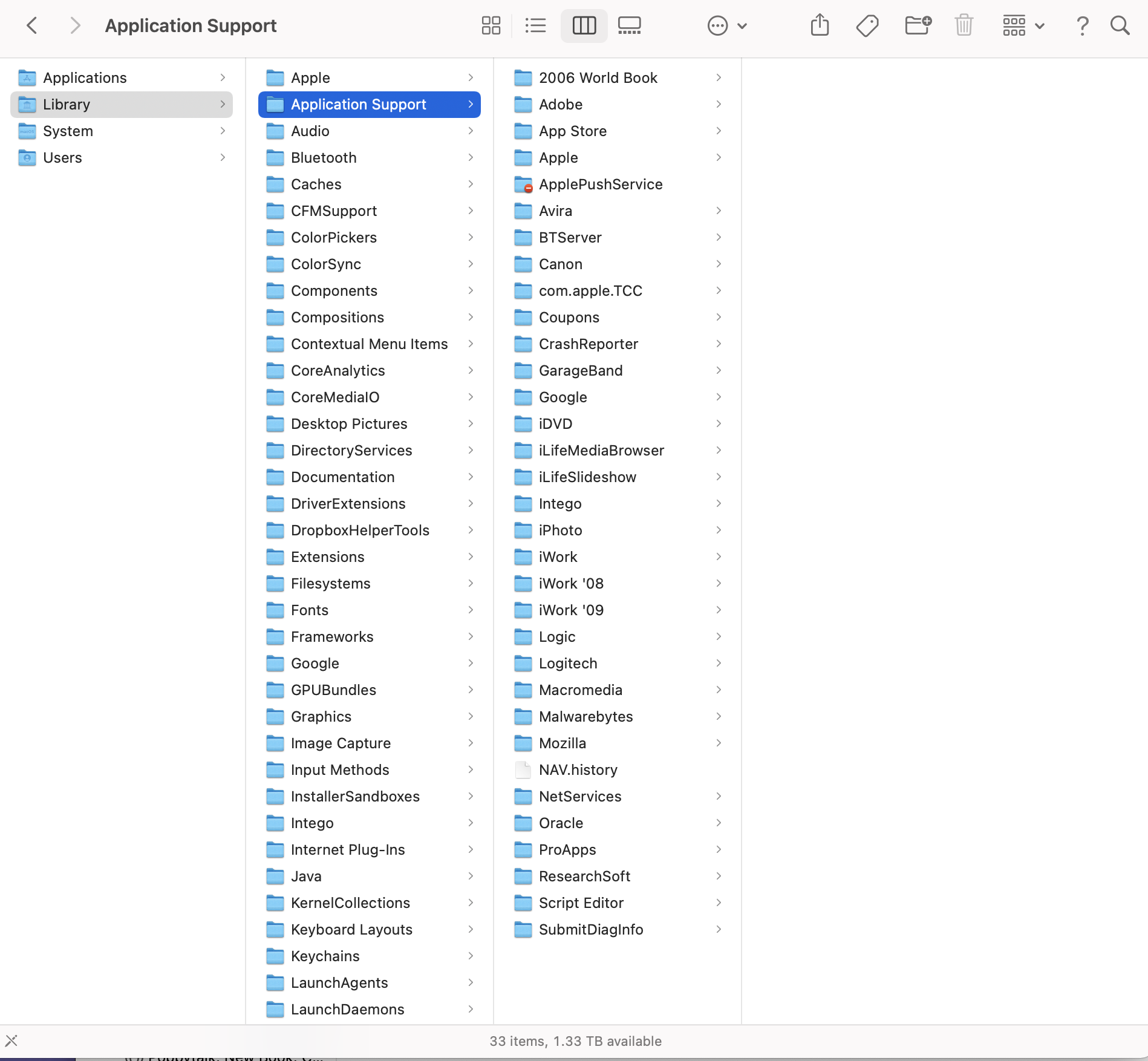Viewport: 1148px width, 1061px height.
Task: Switch to list view
Action: (535, 25)
